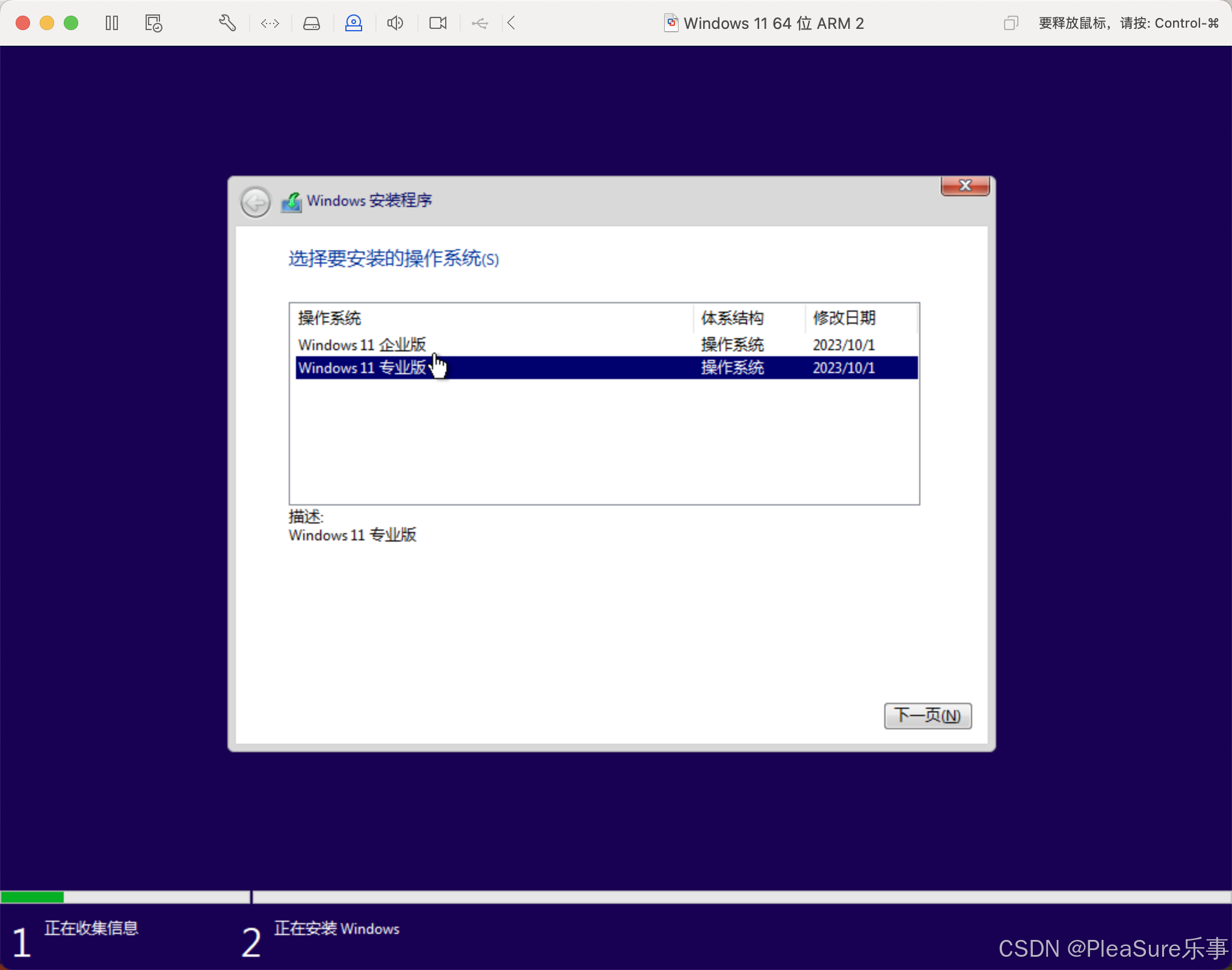Open the VM snapshot toolbar icon

[153, 23]
